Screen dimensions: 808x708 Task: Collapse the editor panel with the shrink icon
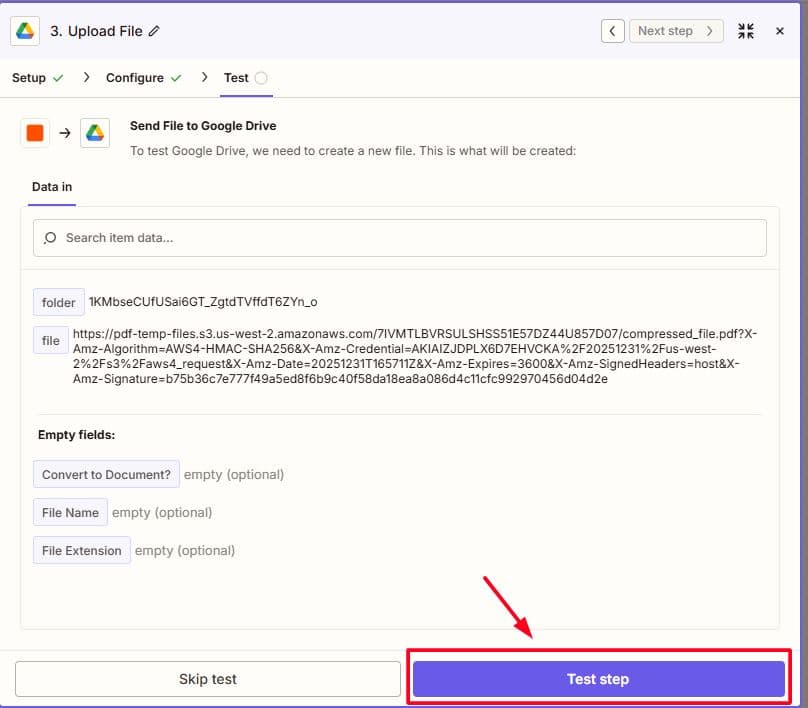(x=746, y=31)
